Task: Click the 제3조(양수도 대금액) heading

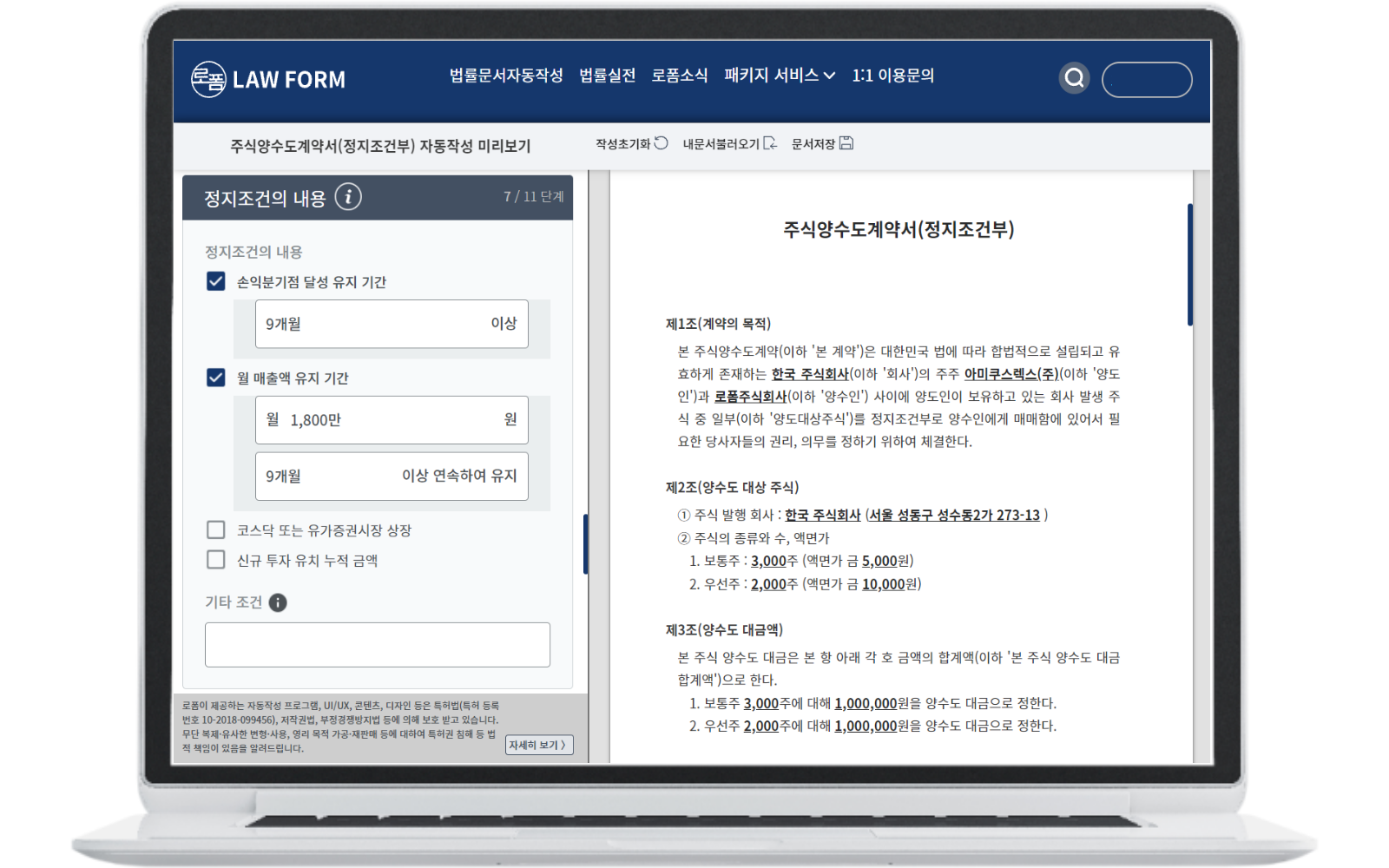Action: (724, 629)
